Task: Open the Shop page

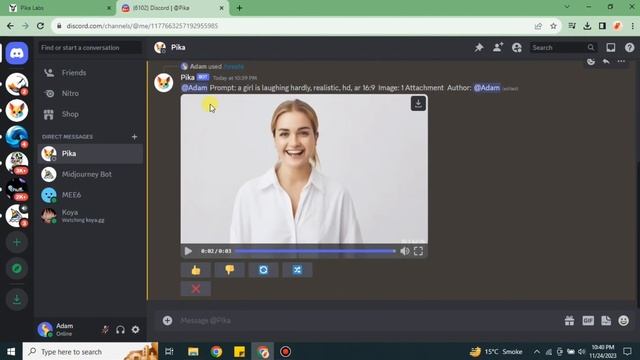Action: click(x=90, y=114)
